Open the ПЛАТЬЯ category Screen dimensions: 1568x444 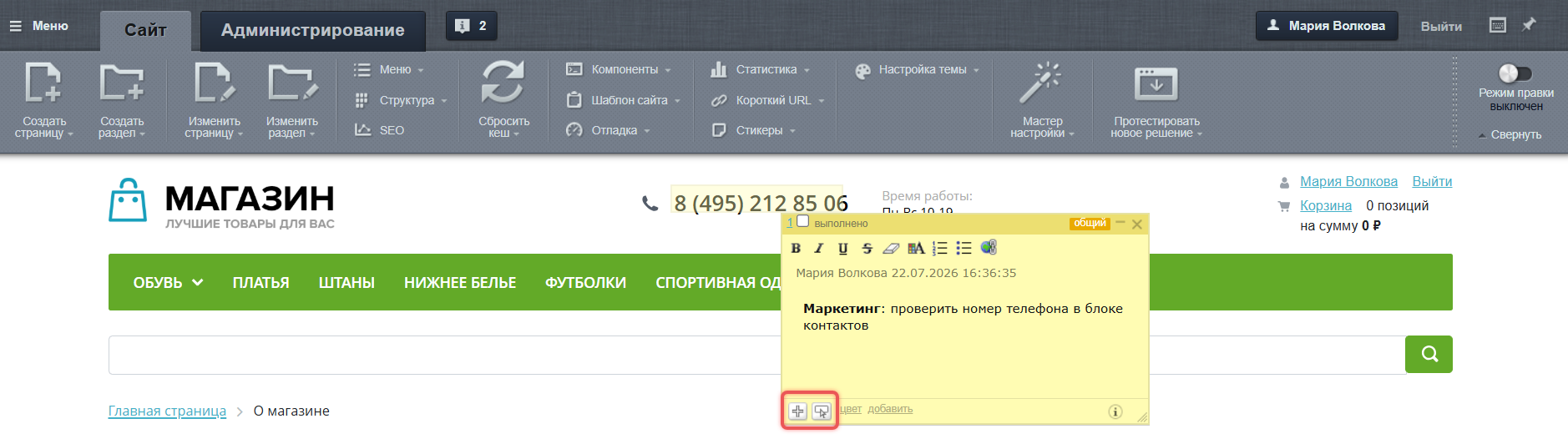pyautogui.click(x=260, y=283)
